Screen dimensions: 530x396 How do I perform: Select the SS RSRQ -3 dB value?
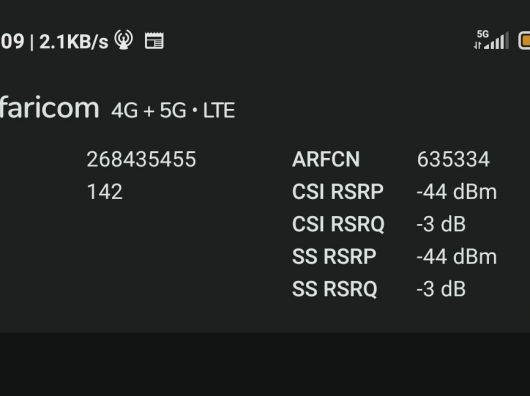click(x=441, y=289)
